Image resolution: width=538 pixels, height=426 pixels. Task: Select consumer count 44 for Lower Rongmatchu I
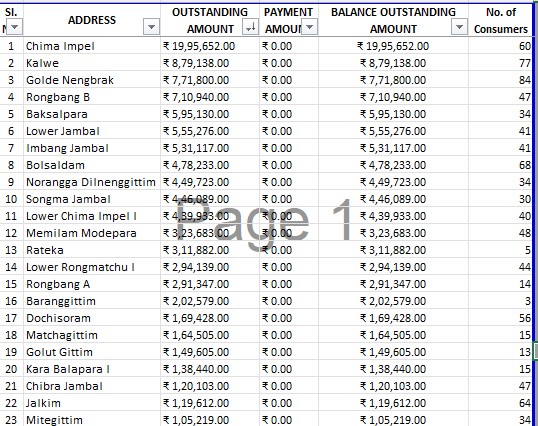click(x=501, y=267)
